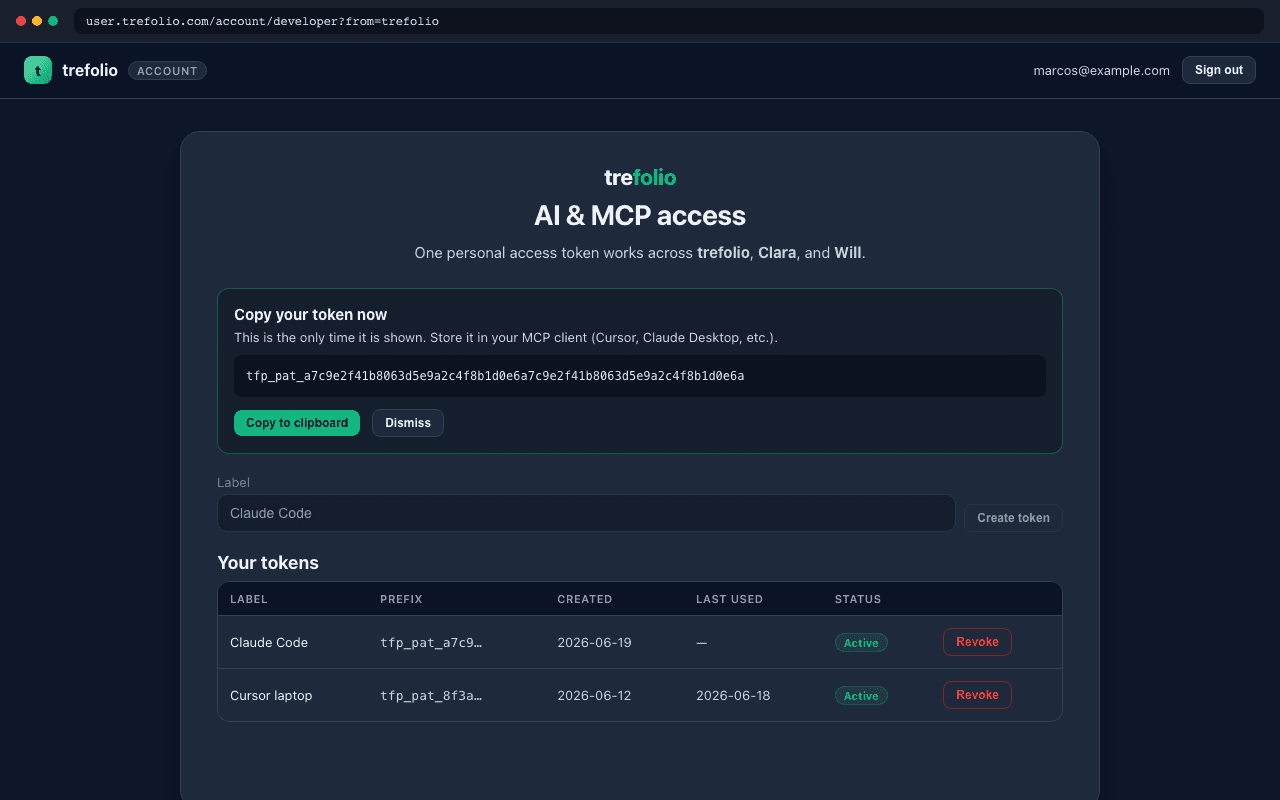Click the ACCOUNT badge in header
The width and height of the screenshot is (1280, 800).
[x=167, y=71]
